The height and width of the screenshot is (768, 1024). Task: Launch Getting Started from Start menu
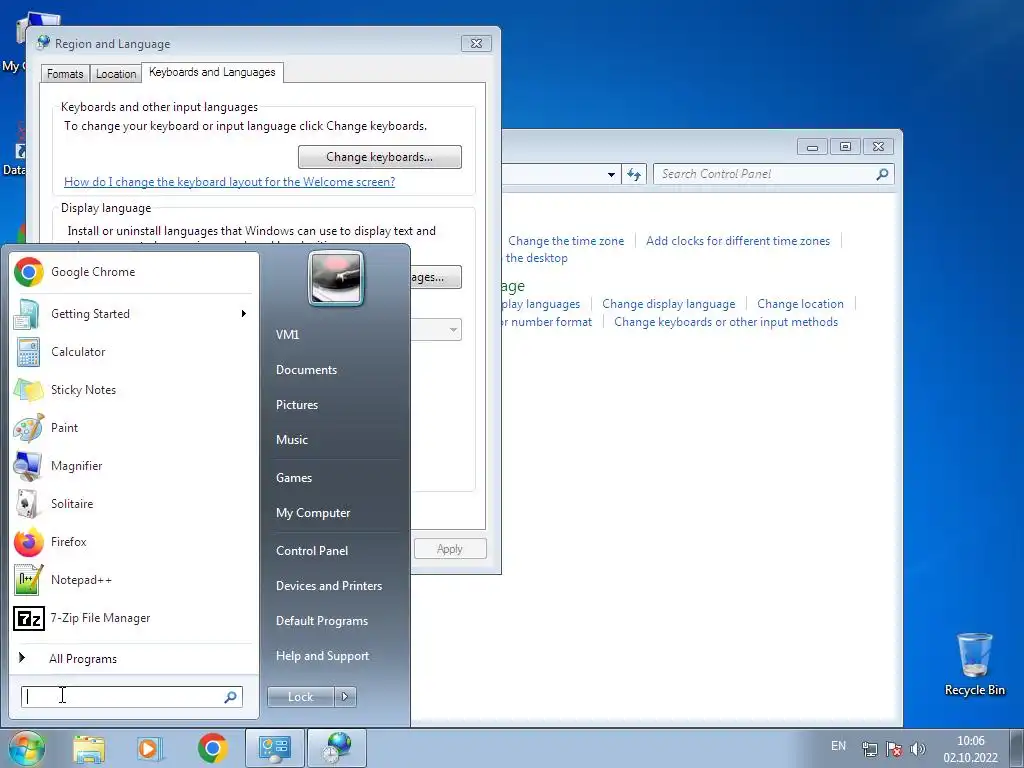tap(133, 314)
